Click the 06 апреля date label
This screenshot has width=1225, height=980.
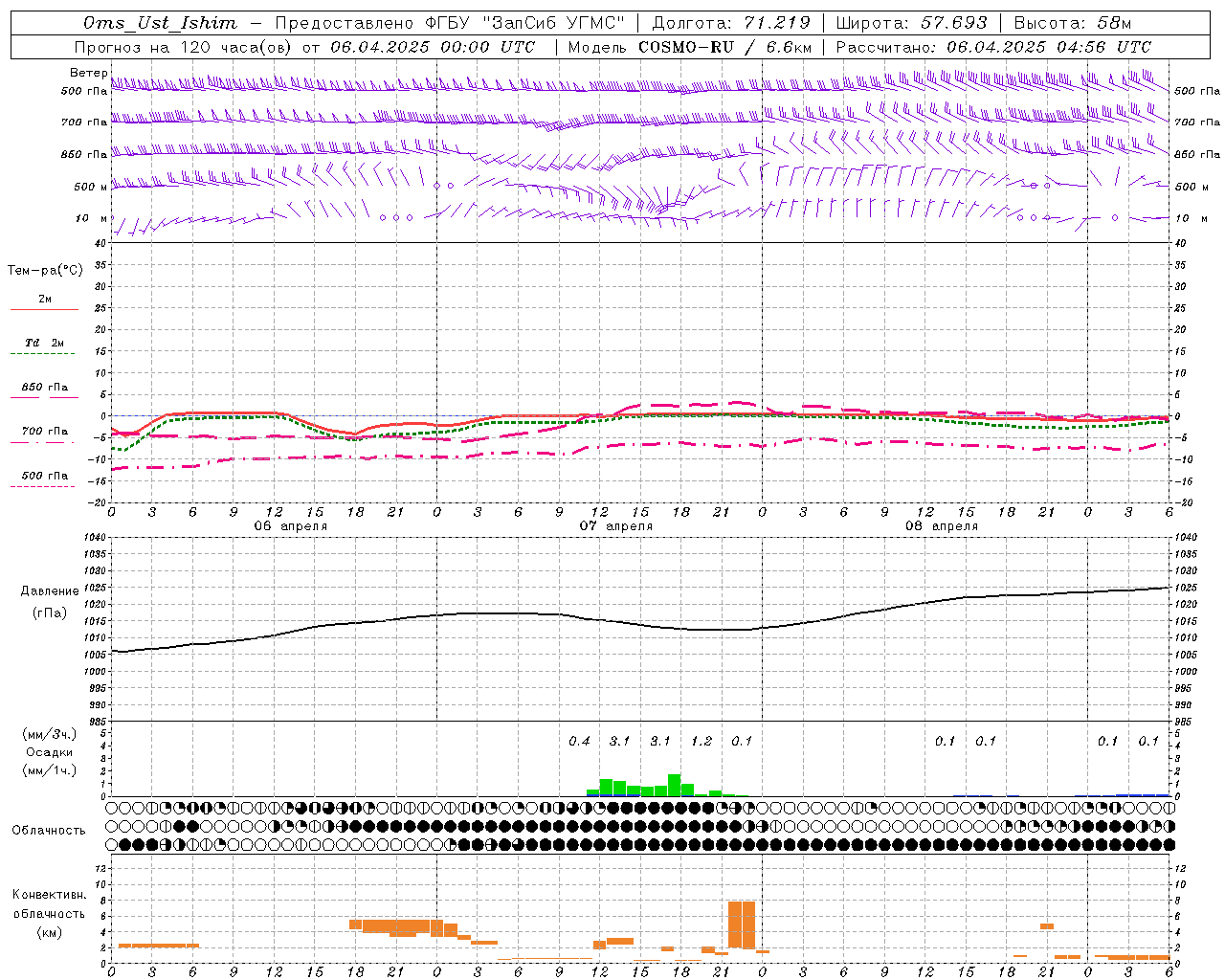click(x=290, y=526)
